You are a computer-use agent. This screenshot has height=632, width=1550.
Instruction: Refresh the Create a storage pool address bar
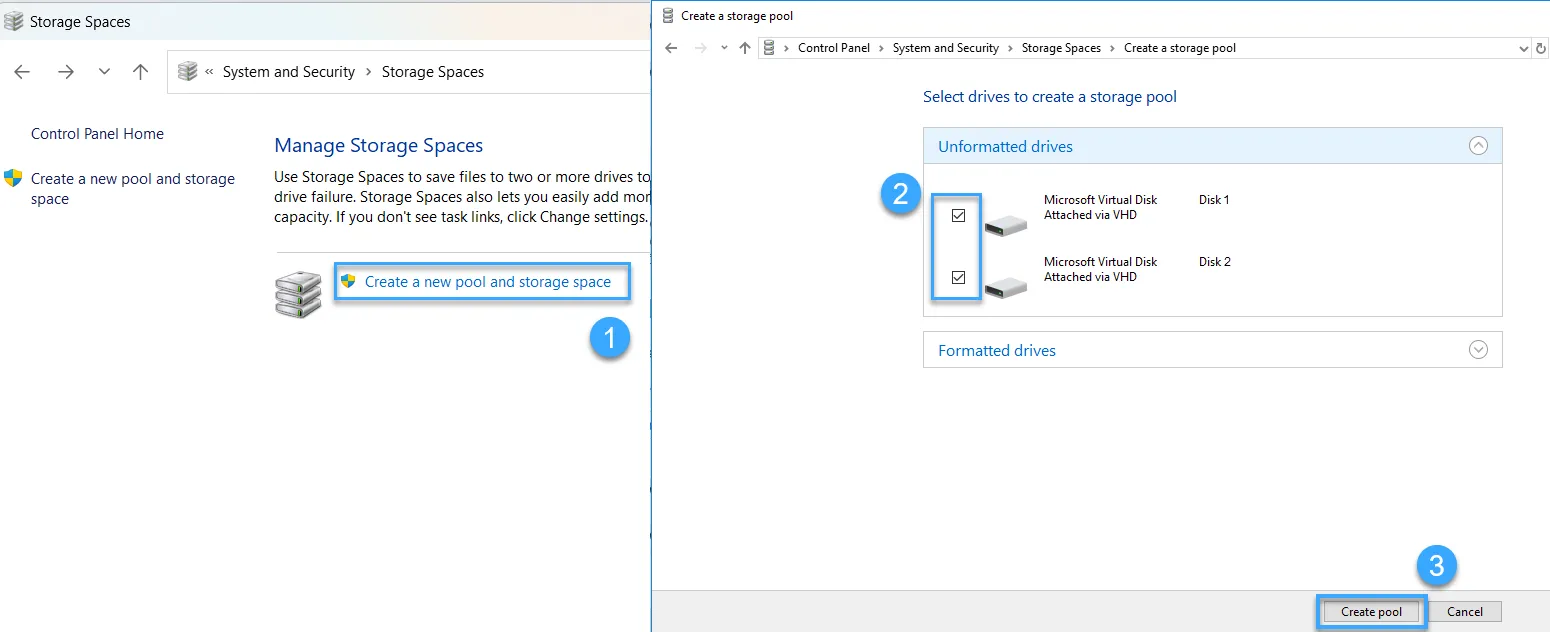point(1540,48)
